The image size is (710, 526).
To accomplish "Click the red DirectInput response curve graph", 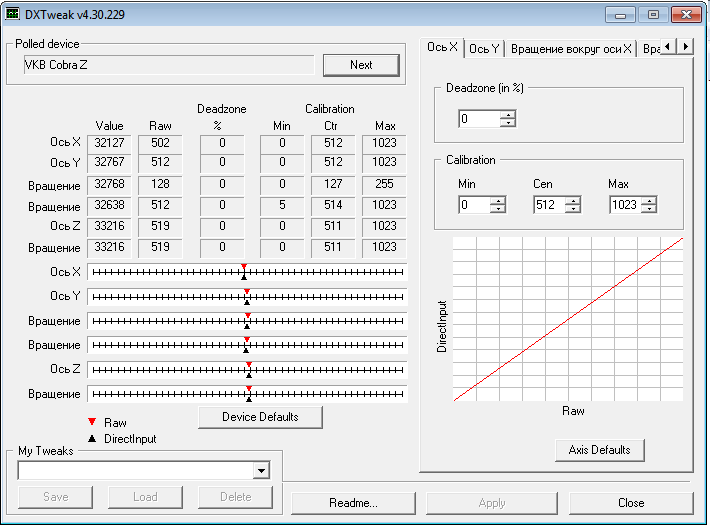I will (x=568, y=319).
